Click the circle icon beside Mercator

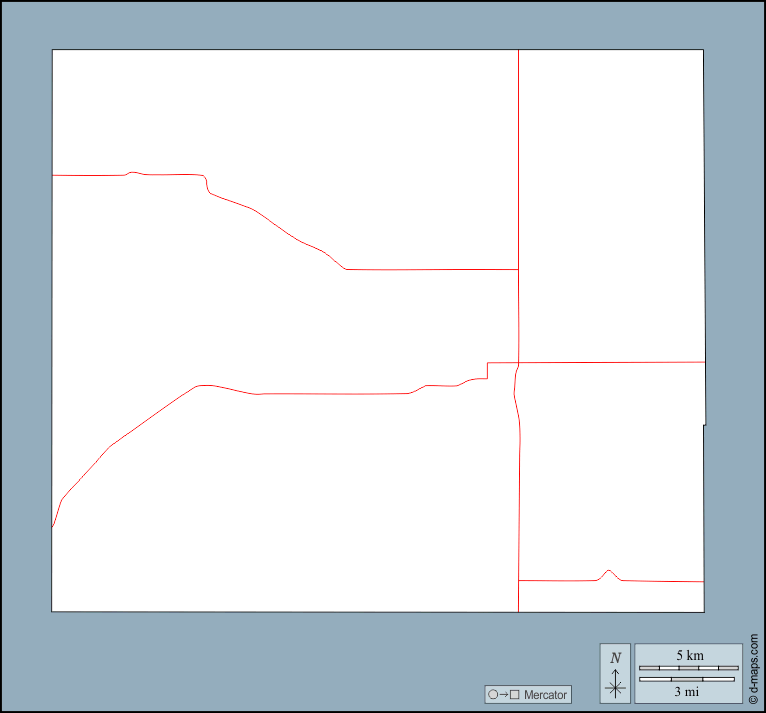coord(492,694)
